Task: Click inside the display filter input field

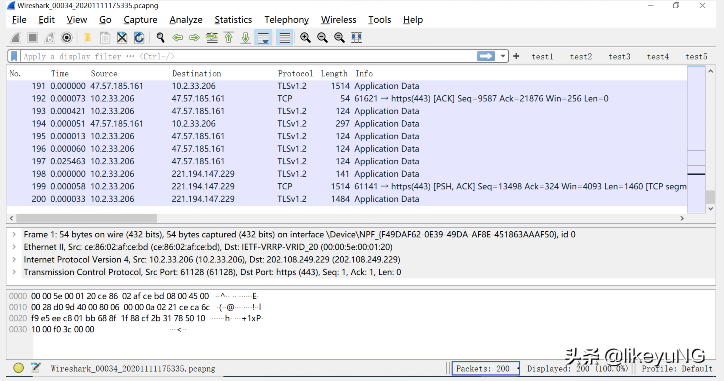Action: (248, 56)
